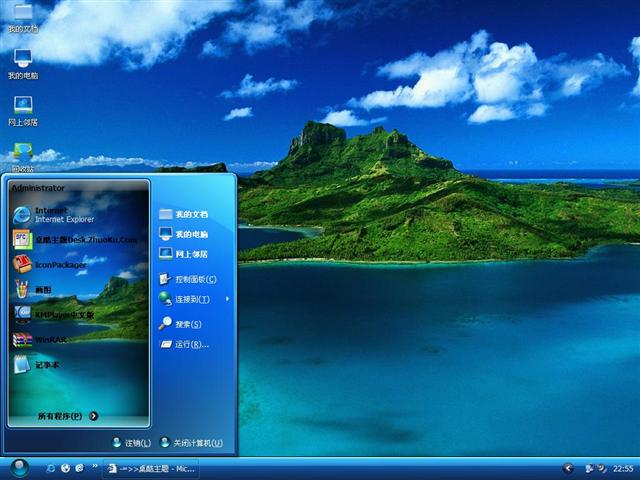Launch KMPlayer from start menu
The height and width of the screenshot is (480, 640).
tap(53, 315)
